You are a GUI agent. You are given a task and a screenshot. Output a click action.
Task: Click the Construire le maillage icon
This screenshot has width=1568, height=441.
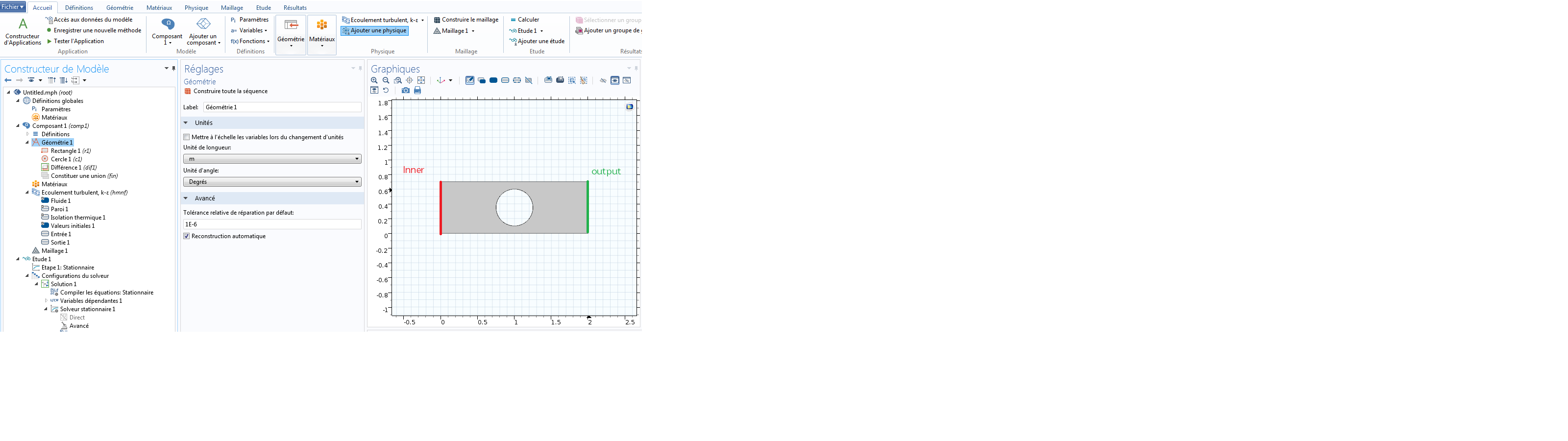click(437, 20)
